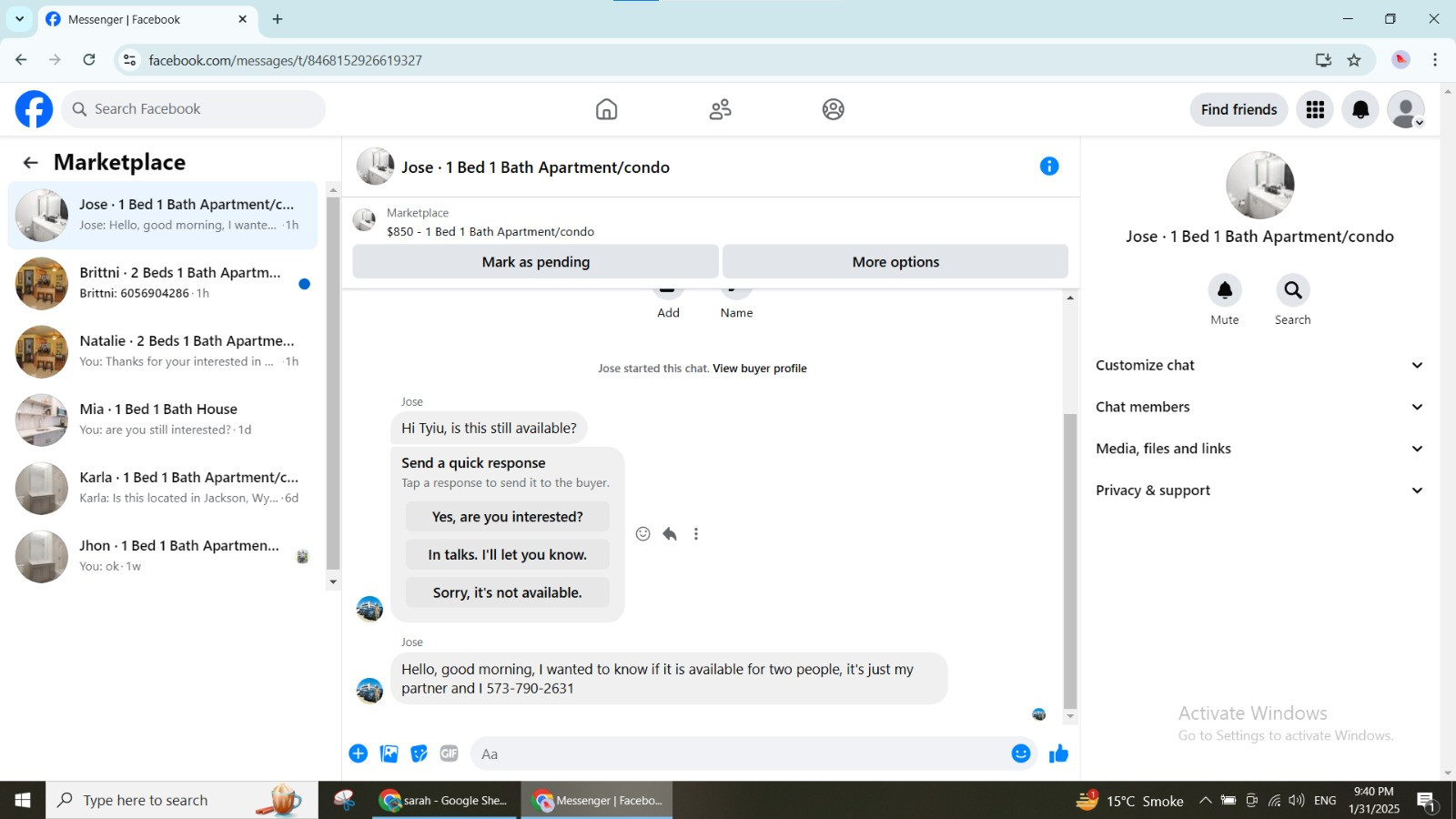Open the Facebook menu grid icon
This screenshot has height=819, width=1456.
pos(1315,109)
